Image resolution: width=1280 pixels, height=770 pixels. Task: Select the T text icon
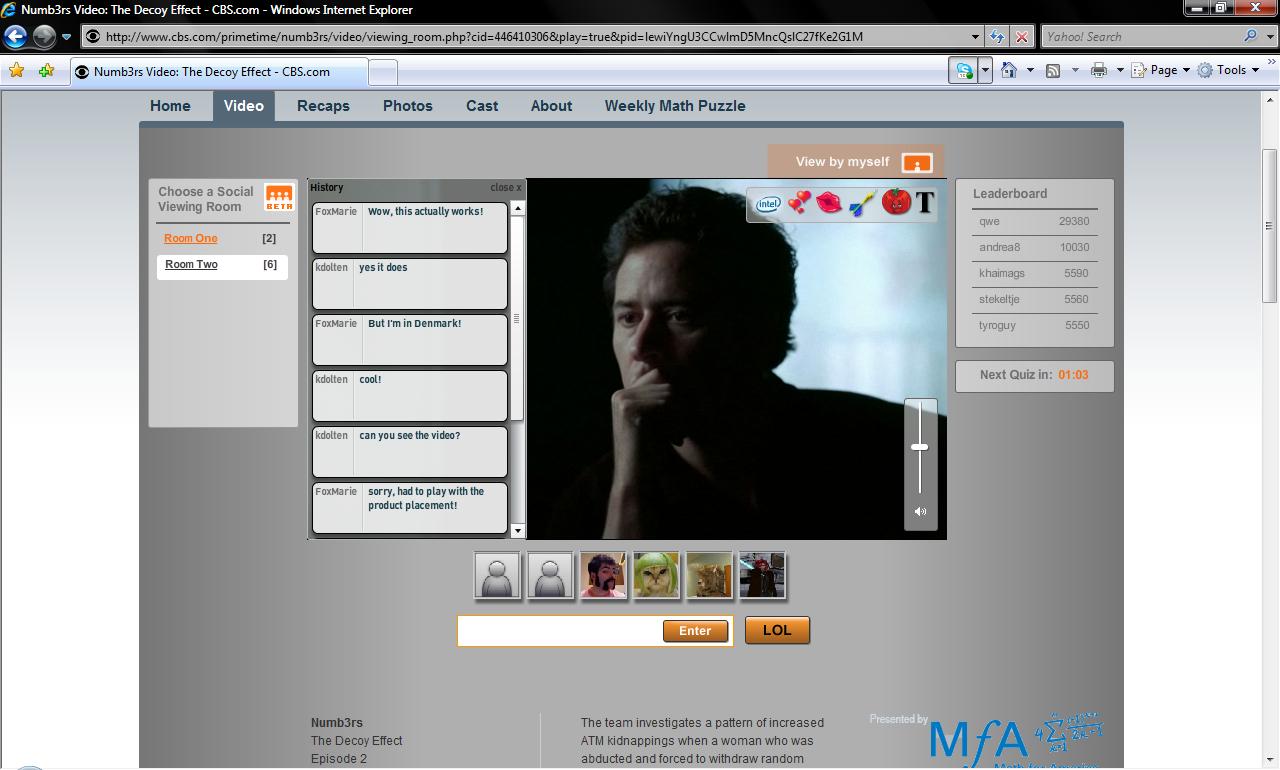(x=925, y=203)
